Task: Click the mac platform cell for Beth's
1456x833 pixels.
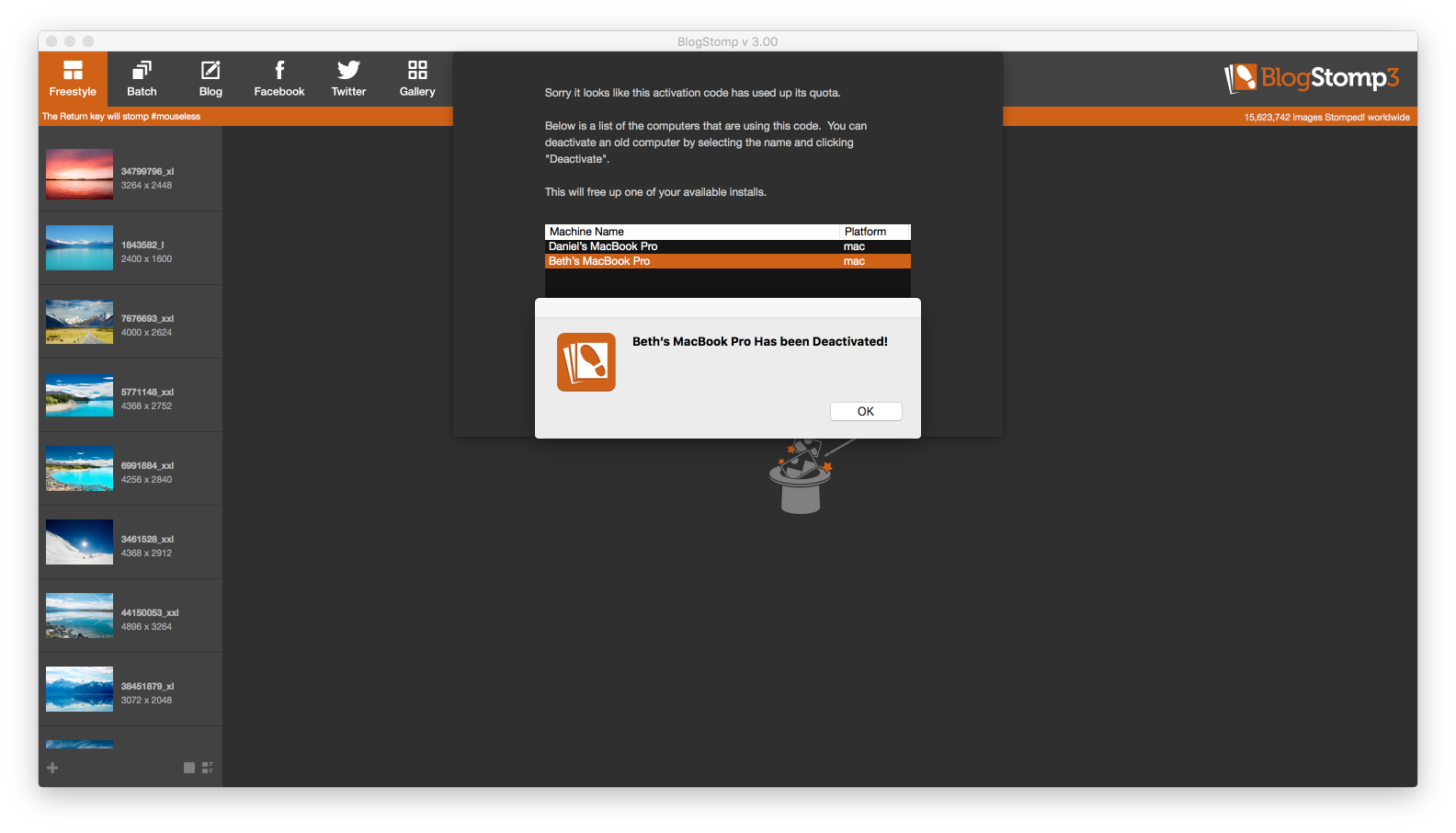Action: (855, 261)
